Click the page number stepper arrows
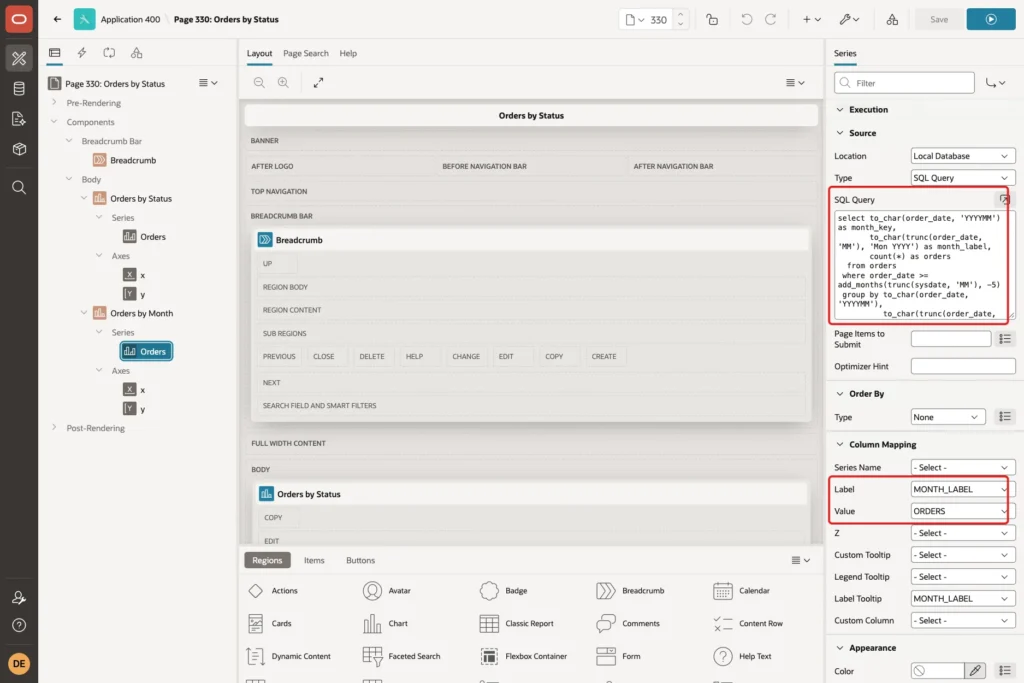Screen dimensions: 1024x683 680,20
